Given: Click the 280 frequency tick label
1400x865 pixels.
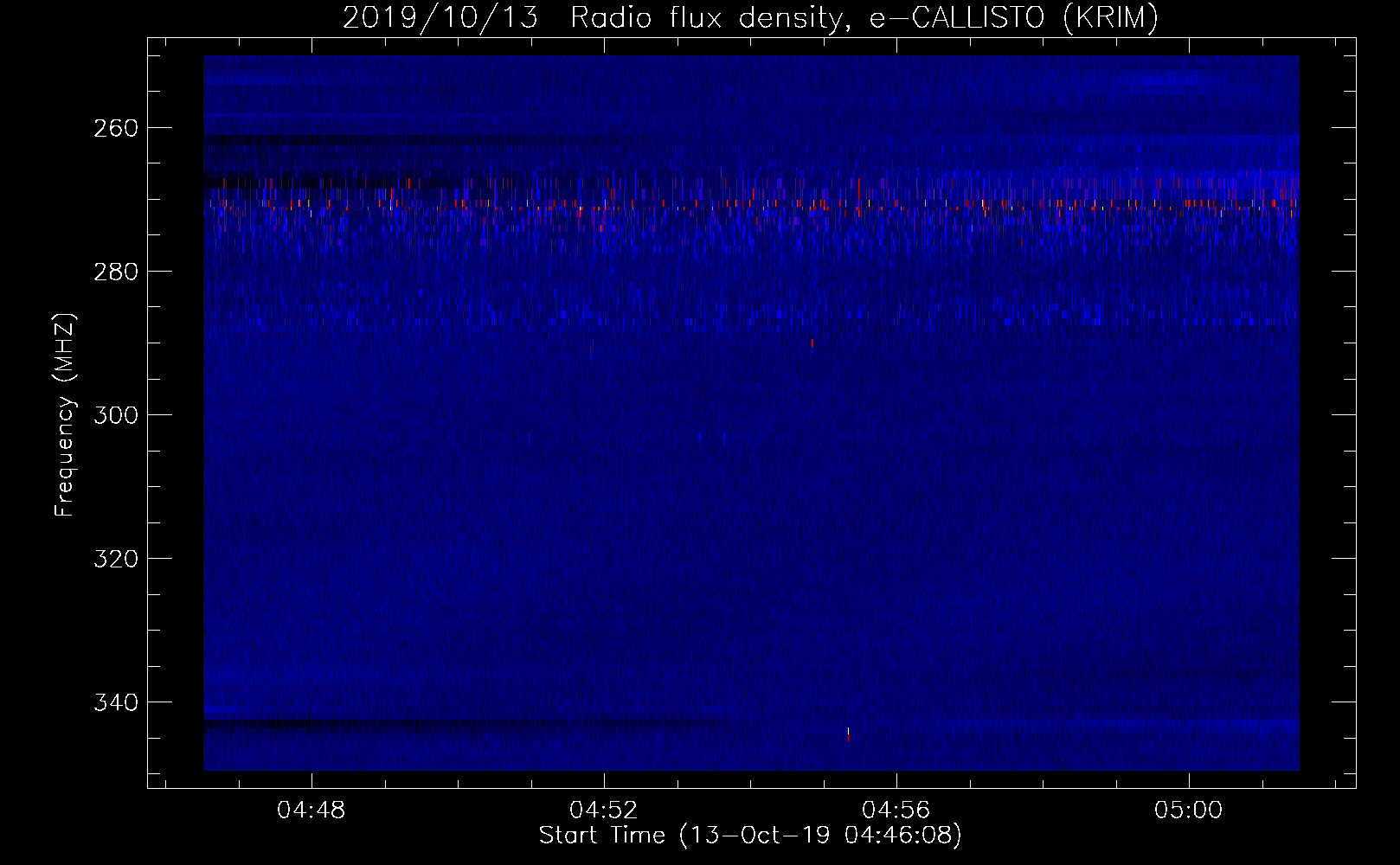Looking at the screenshot, I should click(x=115, y=272).
